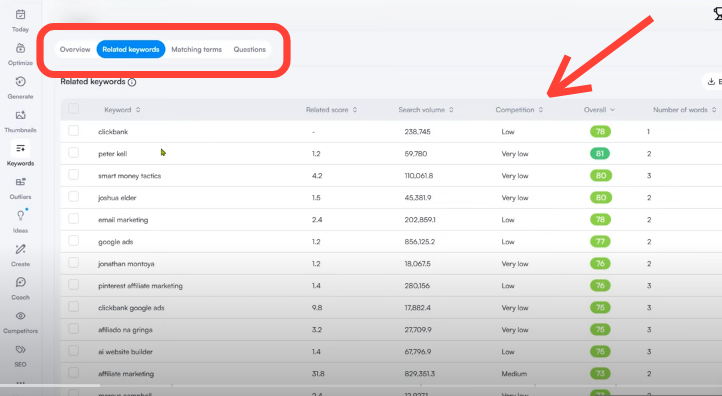Switch to the Matching terms tab
This screenshot has width=722, height=396.
point(197,49)
